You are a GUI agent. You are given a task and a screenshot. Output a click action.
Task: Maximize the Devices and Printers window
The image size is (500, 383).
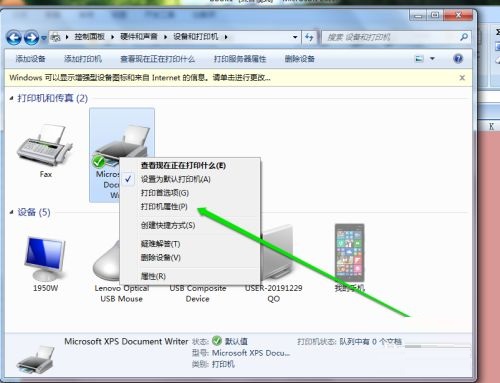pos(435,15)
